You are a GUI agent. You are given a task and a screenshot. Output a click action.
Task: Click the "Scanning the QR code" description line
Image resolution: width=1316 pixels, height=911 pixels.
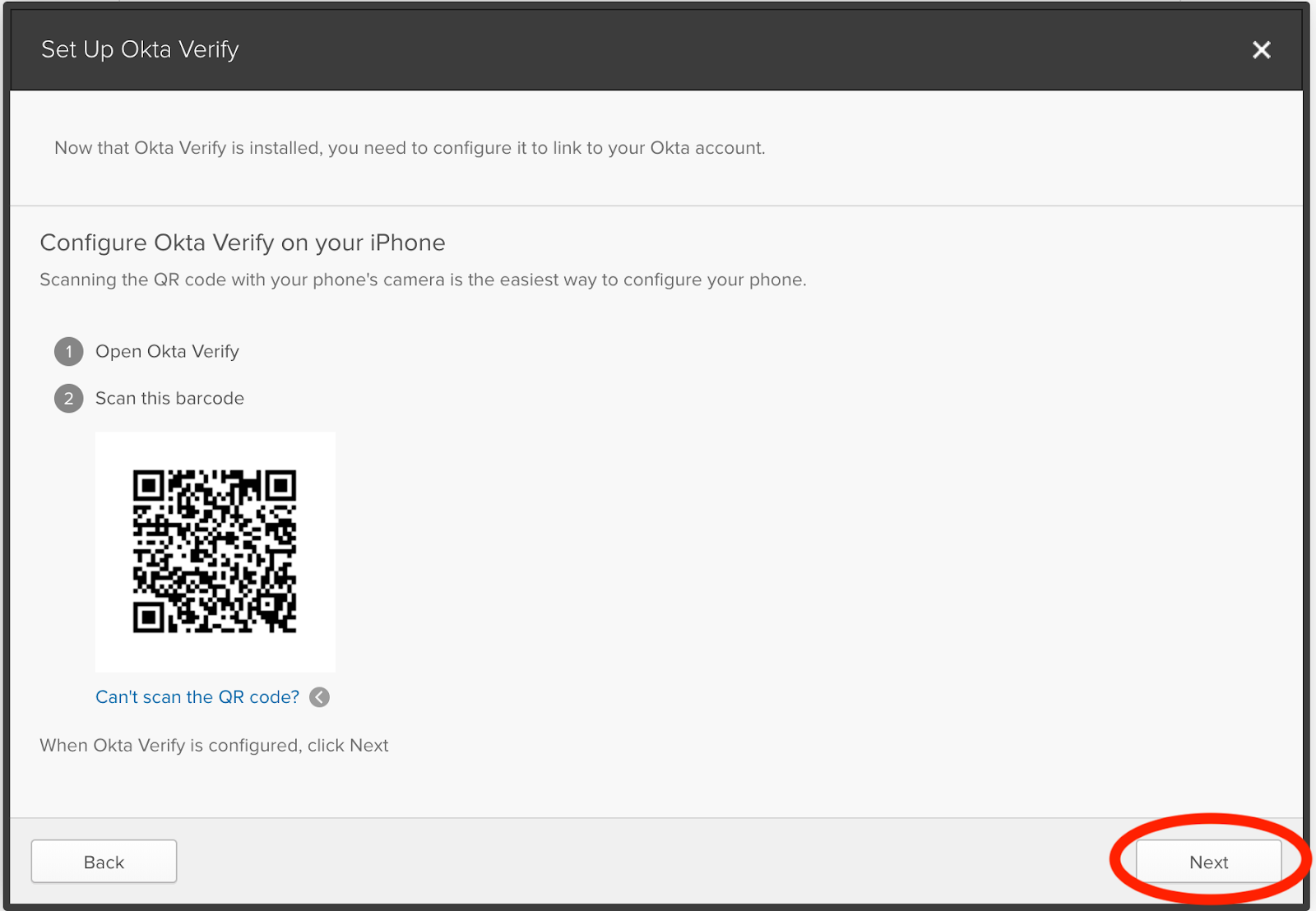(423, 280)
